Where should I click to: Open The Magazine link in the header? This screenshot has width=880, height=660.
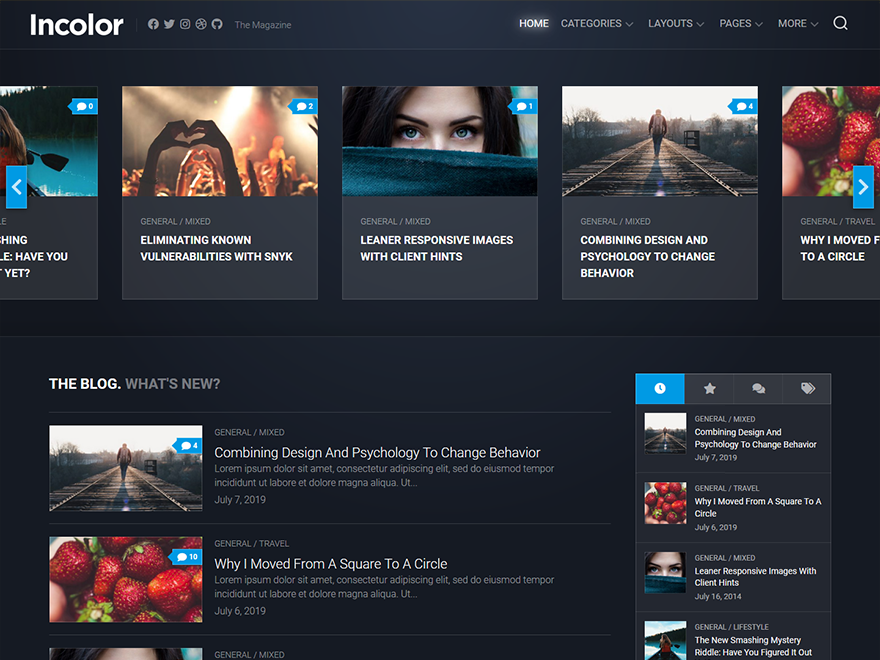coord(262,24)
